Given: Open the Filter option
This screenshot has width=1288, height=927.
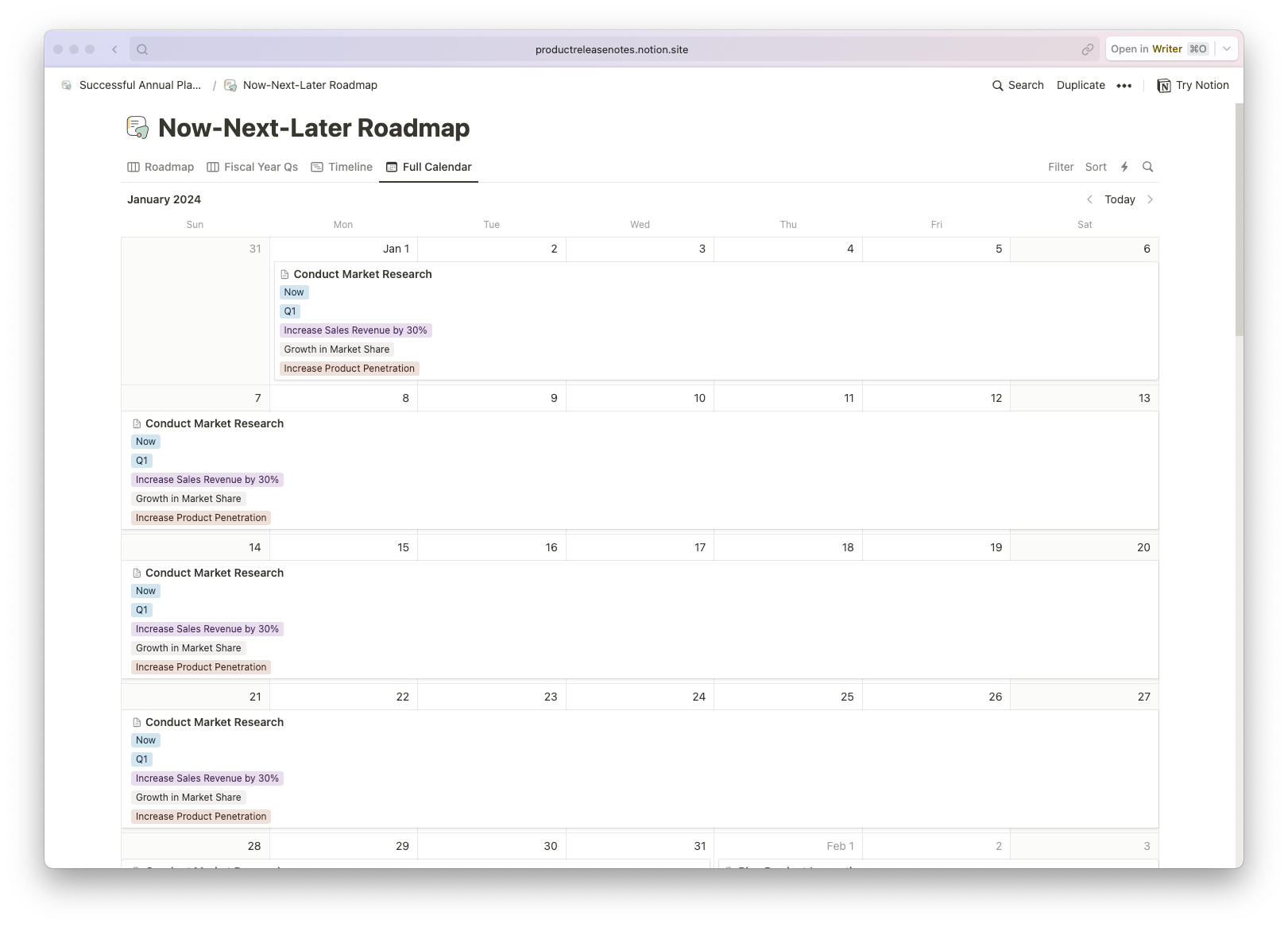Looking at the screenshot, I should 1061,167.
